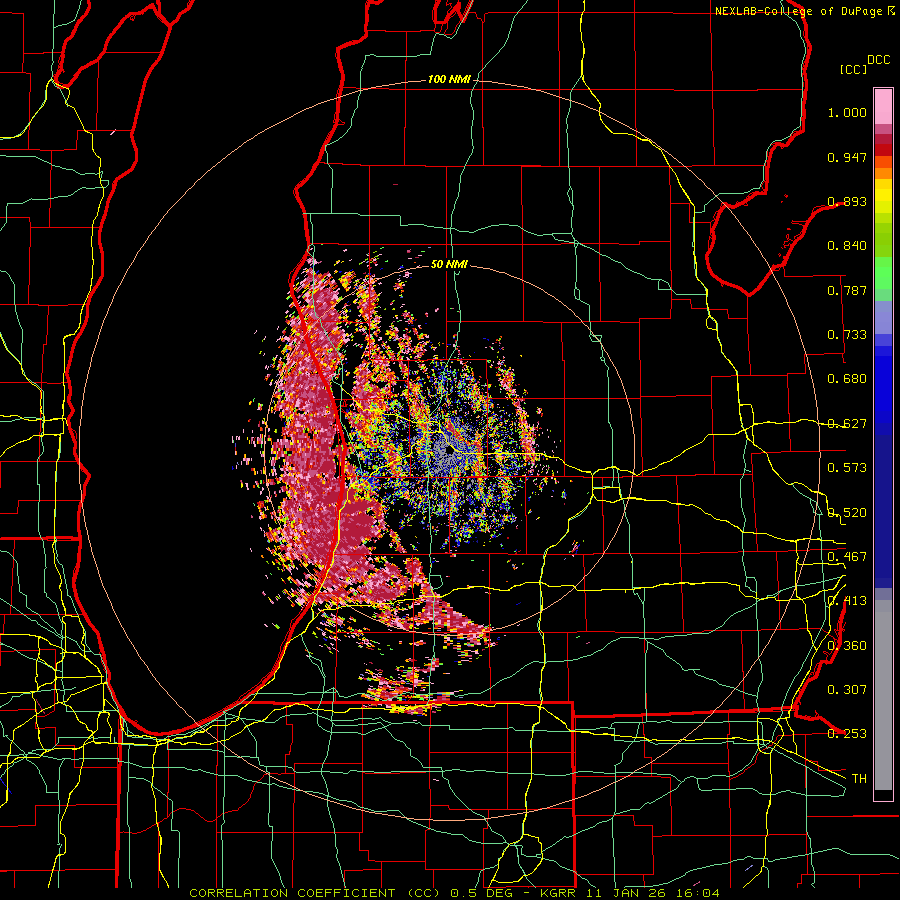The image size is (900, 900).
Task: Click the DCC [CC] legend title
Action: [865, 64]
